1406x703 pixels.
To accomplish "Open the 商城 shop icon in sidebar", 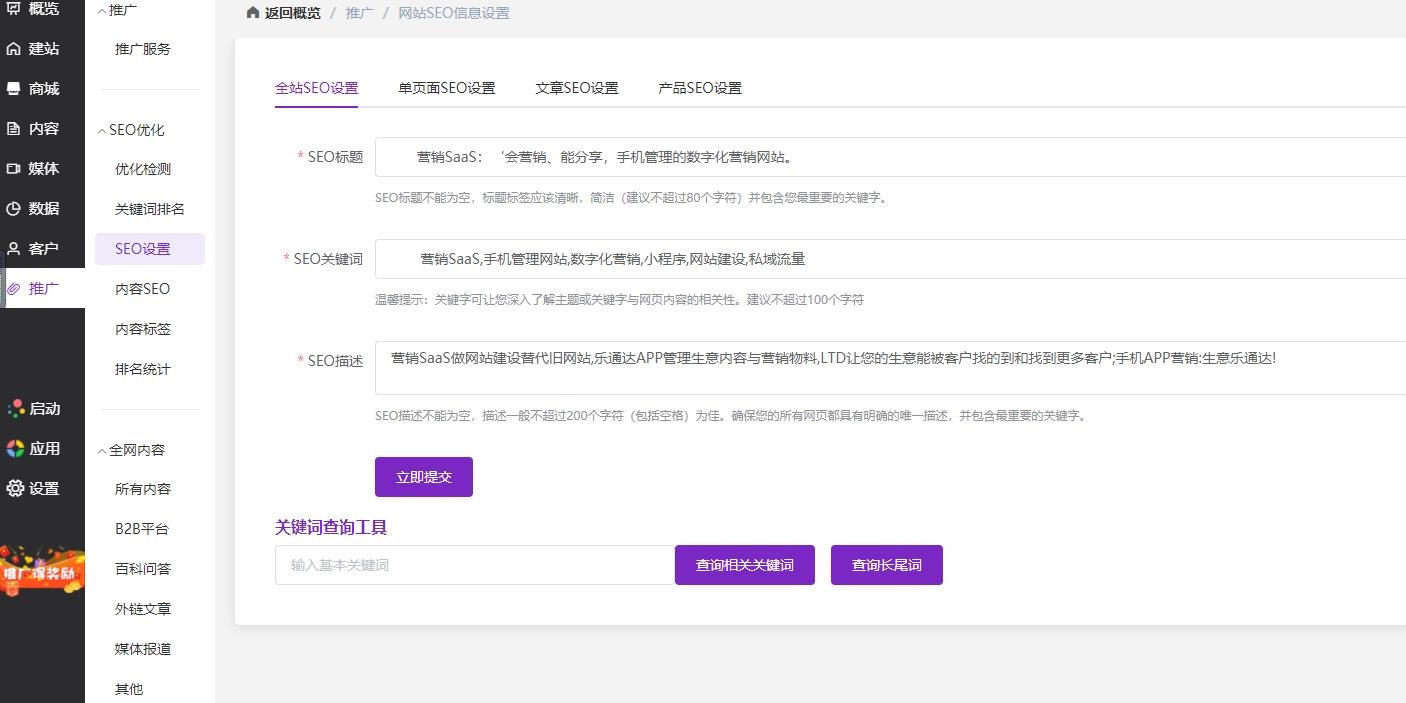I will point(14,89).
